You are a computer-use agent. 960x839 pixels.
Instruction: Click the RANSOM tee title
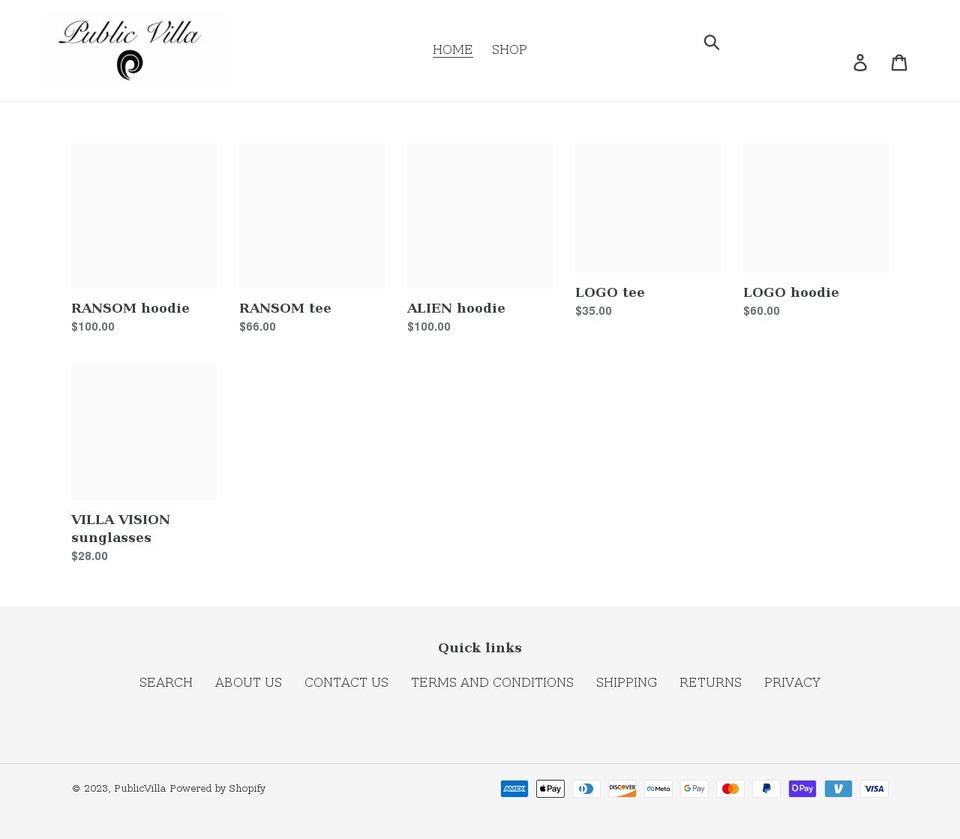pyautogui.click(x=285, y=308)
